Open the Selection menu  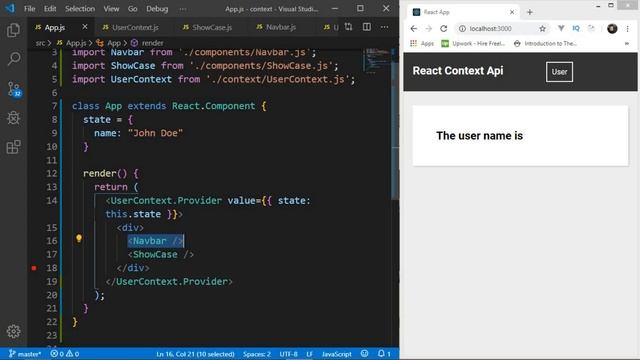80,9
